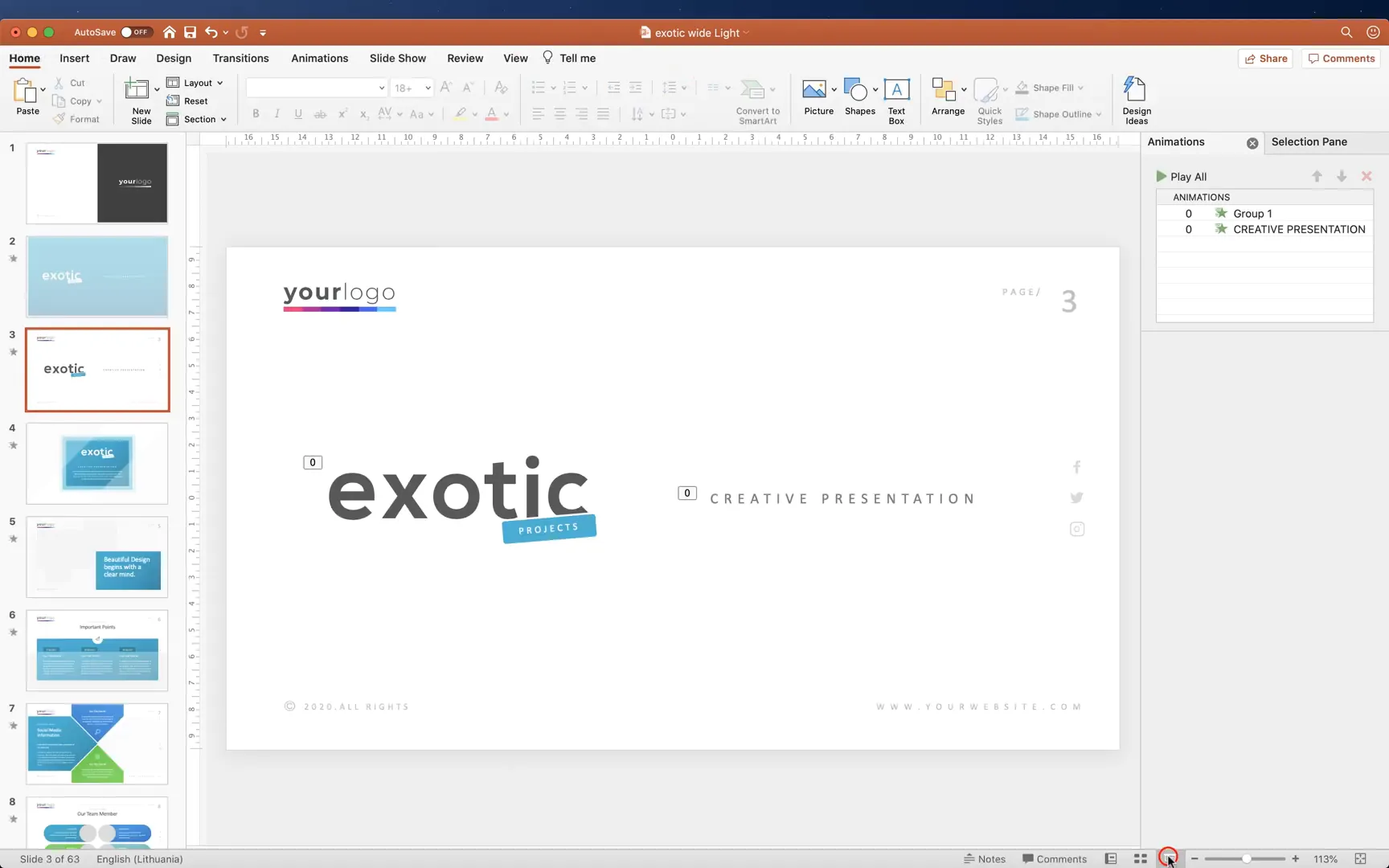Open Design Ideas panel

1135,98
